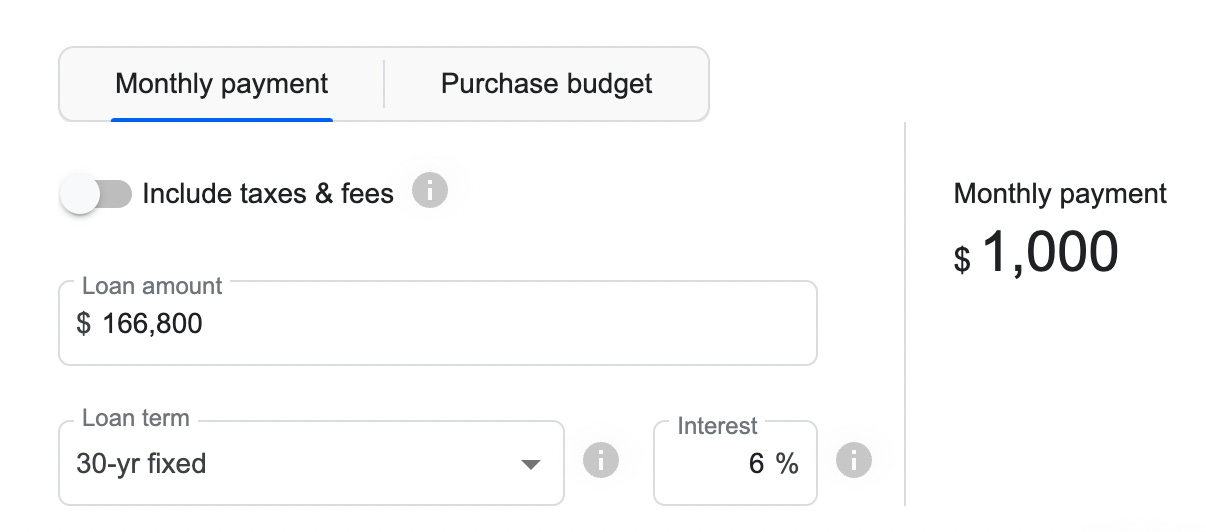Screen dimensions: 1206x532
Task: Select the Monthly payment tab
Action: 221,84
